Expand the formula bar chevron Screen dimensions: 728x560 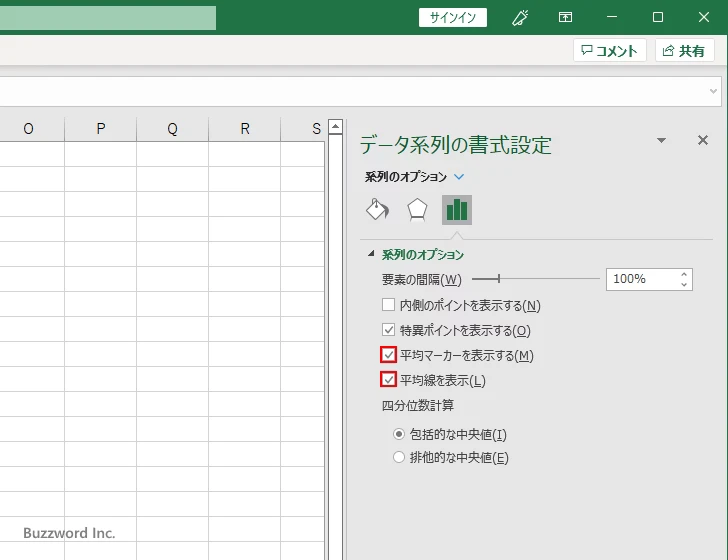[714, 91]
